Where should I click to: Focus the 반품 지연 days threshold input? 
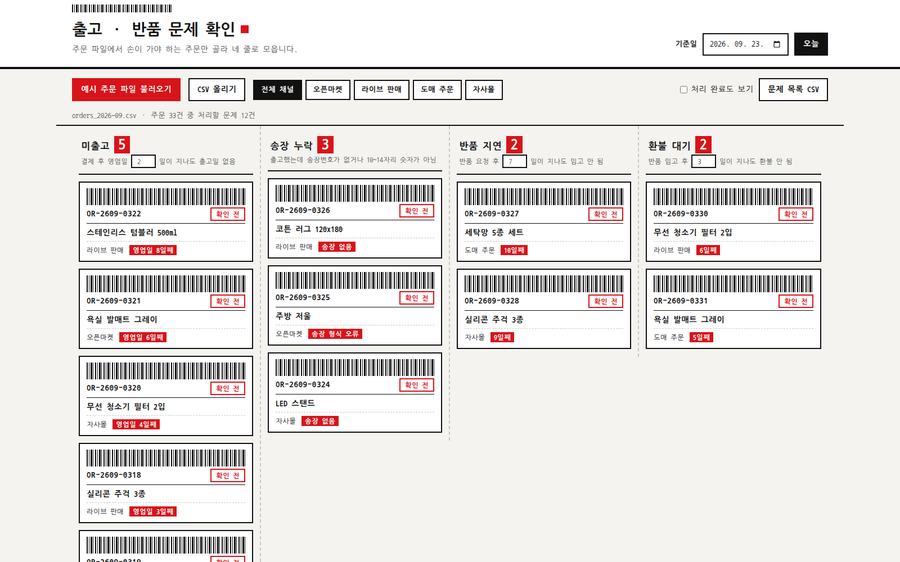(514, 161)
